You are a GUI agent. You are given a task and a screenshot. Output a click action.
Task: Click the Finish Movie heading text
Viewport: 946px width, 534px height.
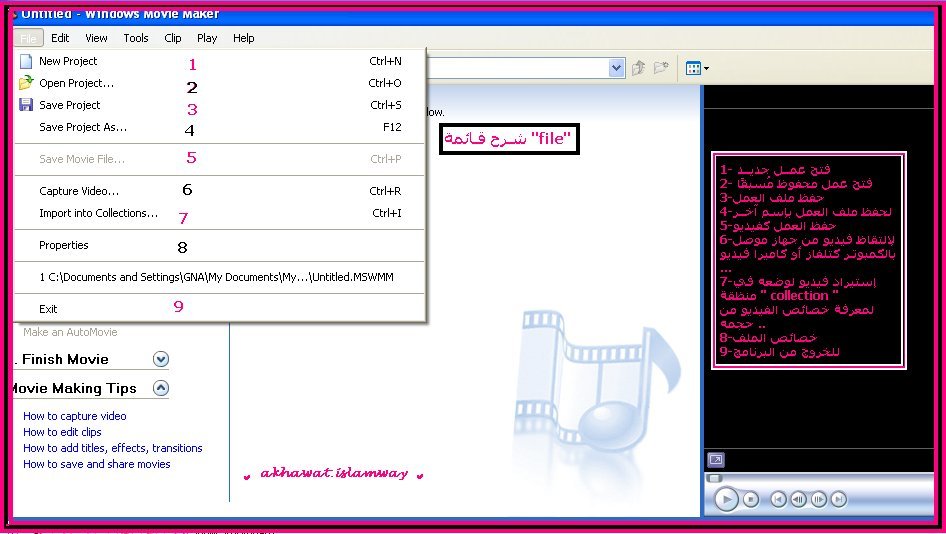65,359
